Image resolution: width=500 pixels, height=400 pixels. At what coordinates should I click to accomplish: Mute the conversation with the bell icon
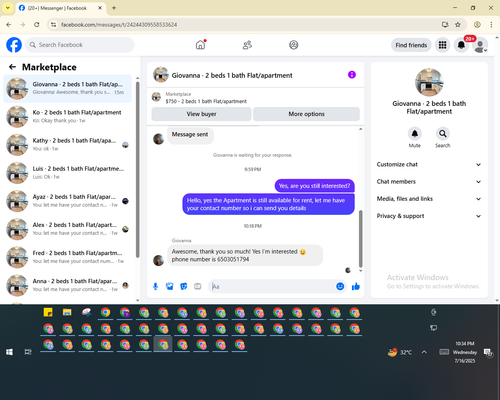pyautogui.click(x=415, y=134)
